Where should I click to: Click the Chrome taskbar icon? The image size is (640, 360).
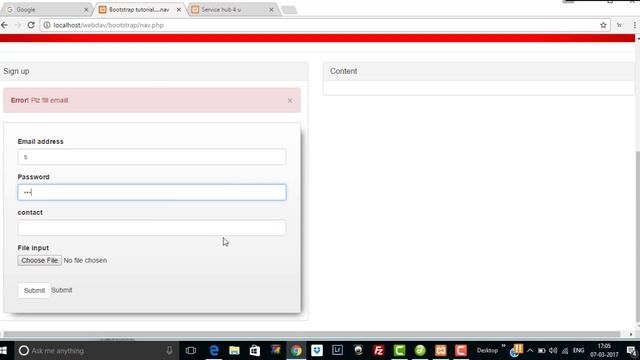[296, 351]
